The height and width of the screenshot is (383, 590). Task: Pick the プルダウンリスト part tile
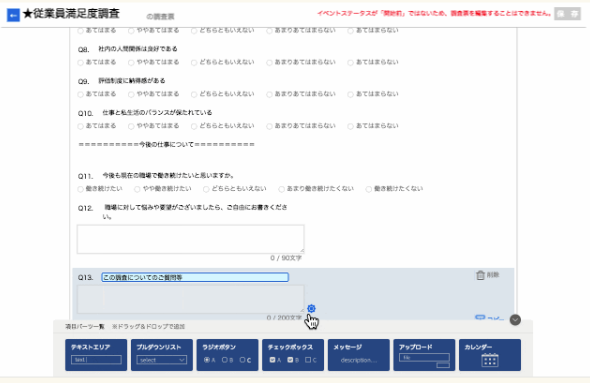(162, 355)
